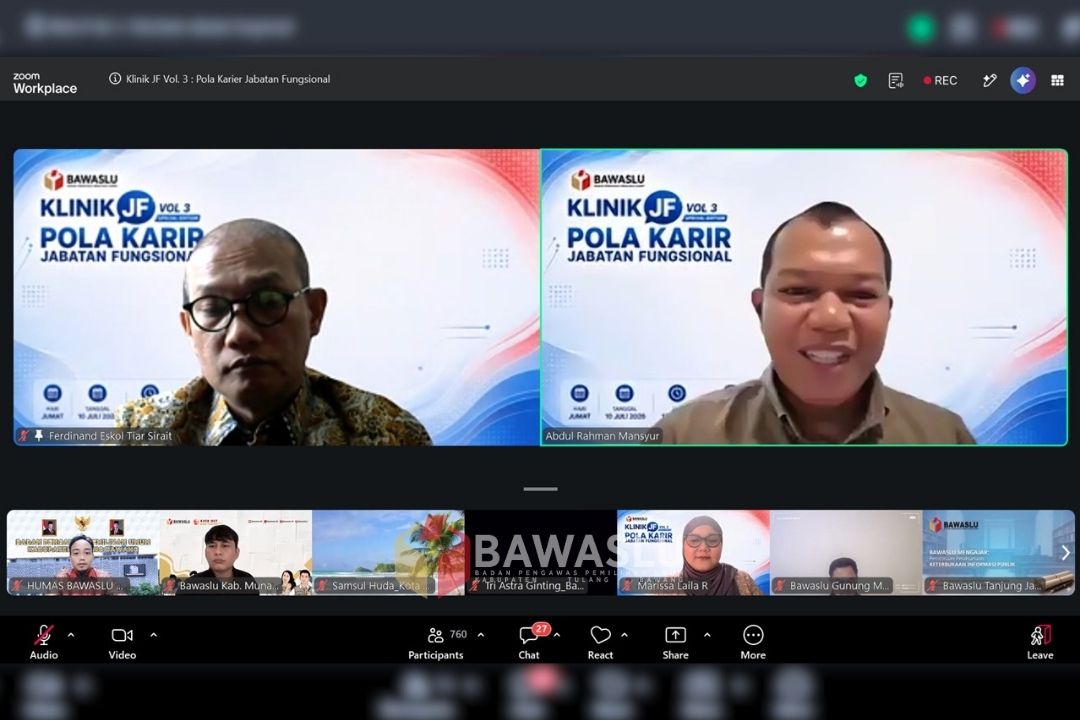Toggle the REC recording indicator
This screenshot has width=1080, height=720.
[x=940, y=81]
